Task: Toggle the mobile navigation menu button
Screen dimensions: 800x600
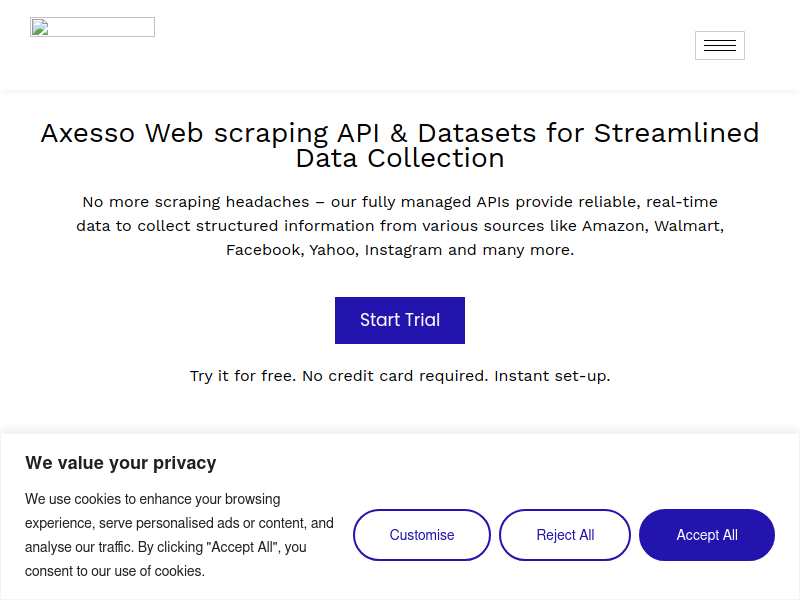Action: [x=719, y=45]
